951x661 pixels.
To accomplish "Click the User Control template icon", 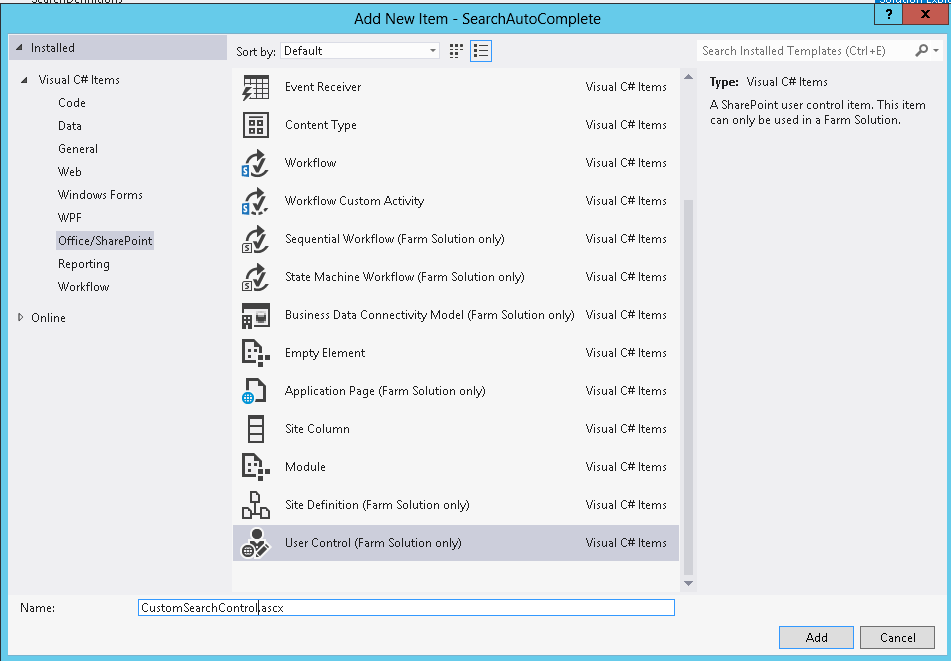I will coord(255,543).
